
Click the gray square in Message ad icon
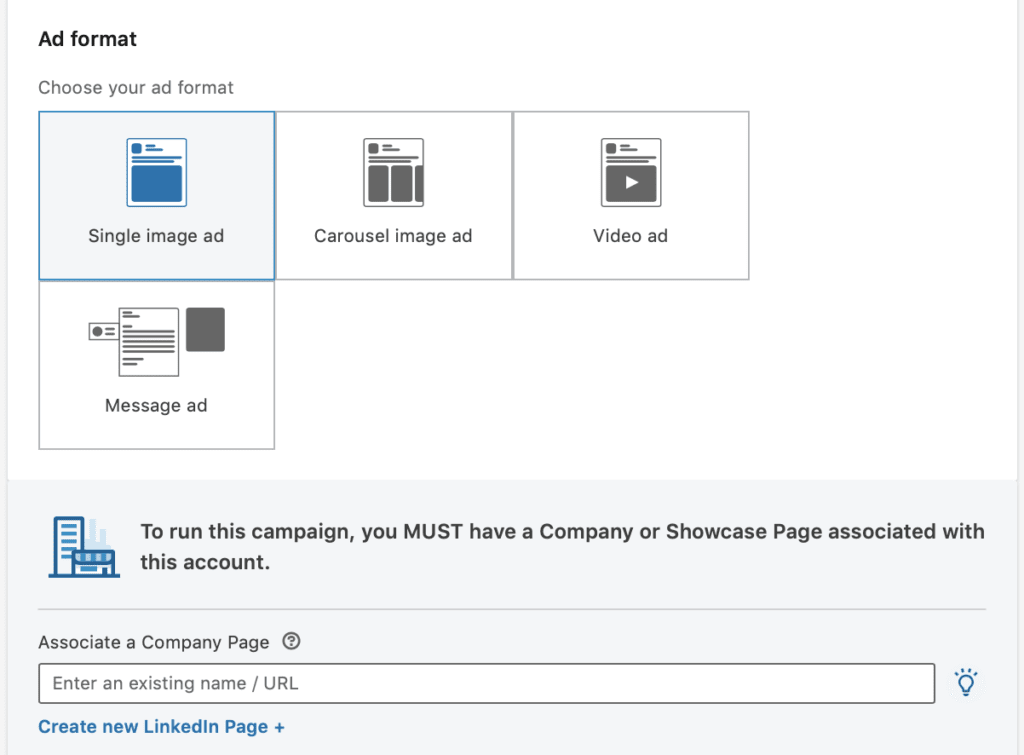[x=205, y=329]
